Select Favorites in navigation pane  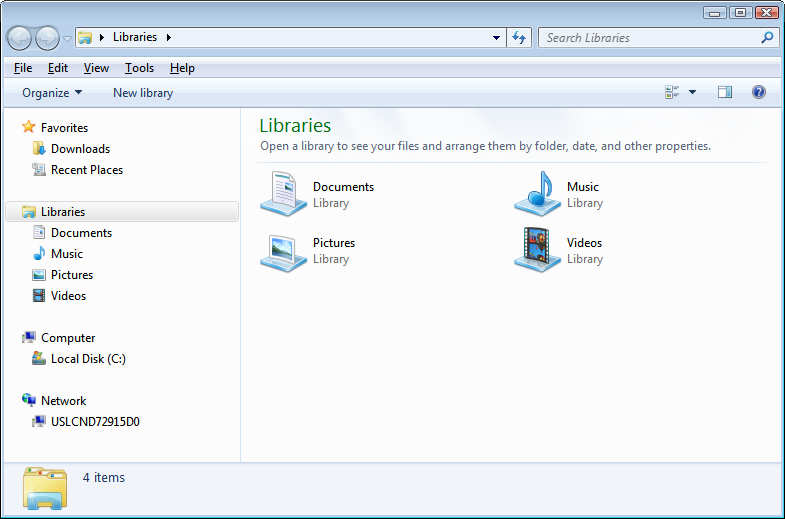(65, 128)
